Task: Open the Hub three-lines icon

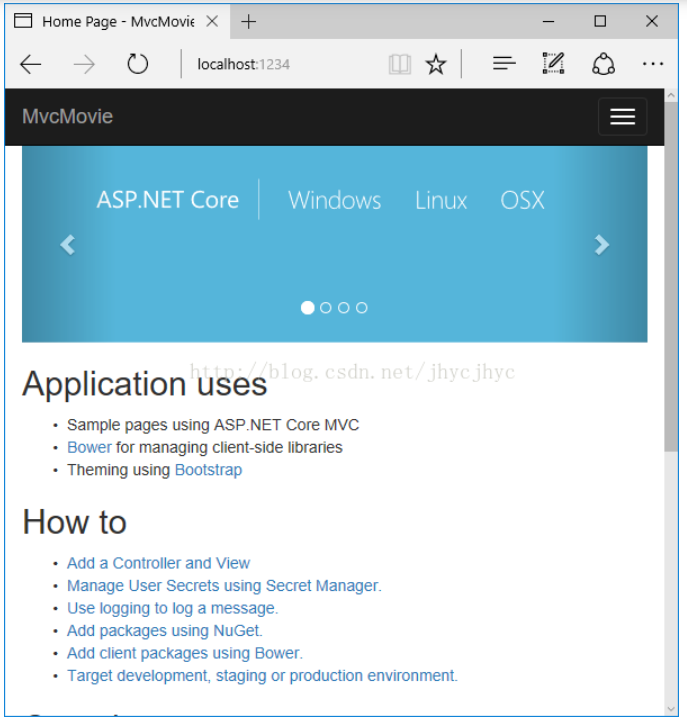Action: (504, 63)
